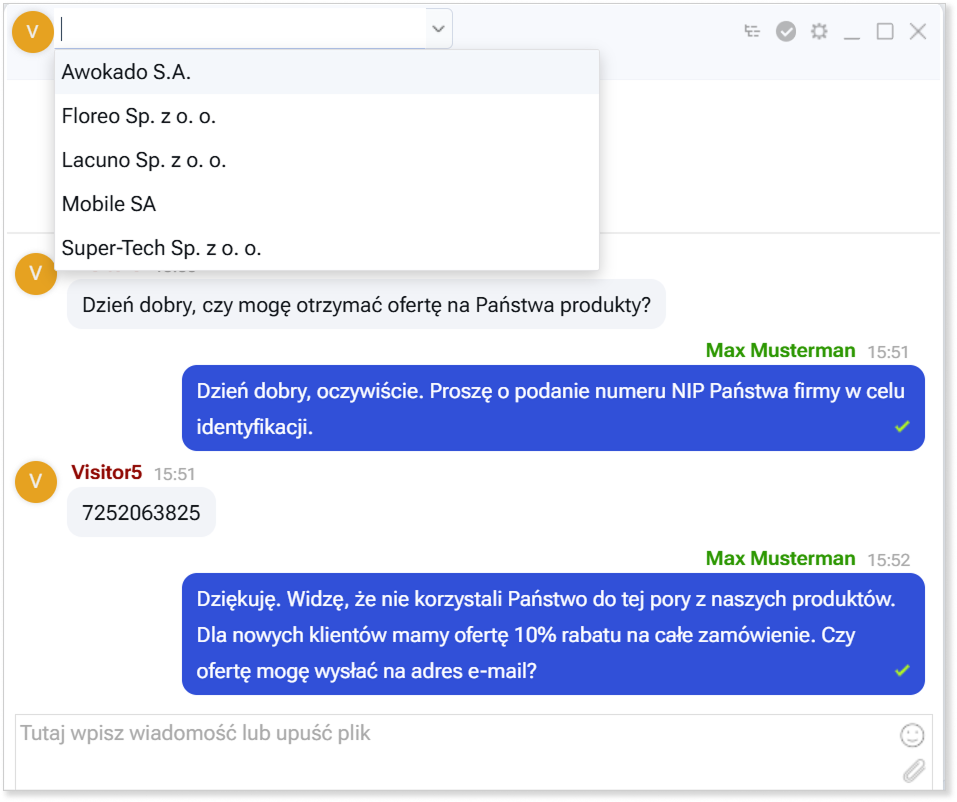Click the paperclip attach file icon
Image resolution: width=957 pixels, height=802 pixels.
913,770
